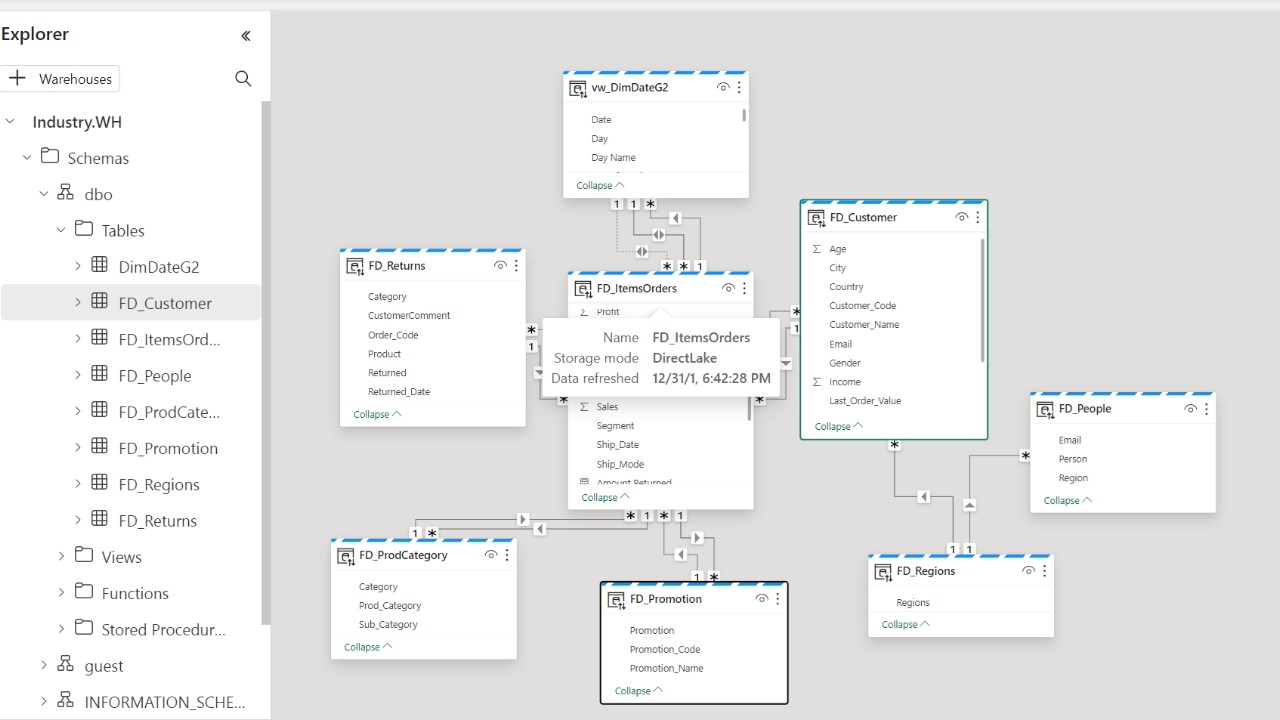
Task: Collapse the vw_DimDateG2 table card
Action: [x=600, y=185]
